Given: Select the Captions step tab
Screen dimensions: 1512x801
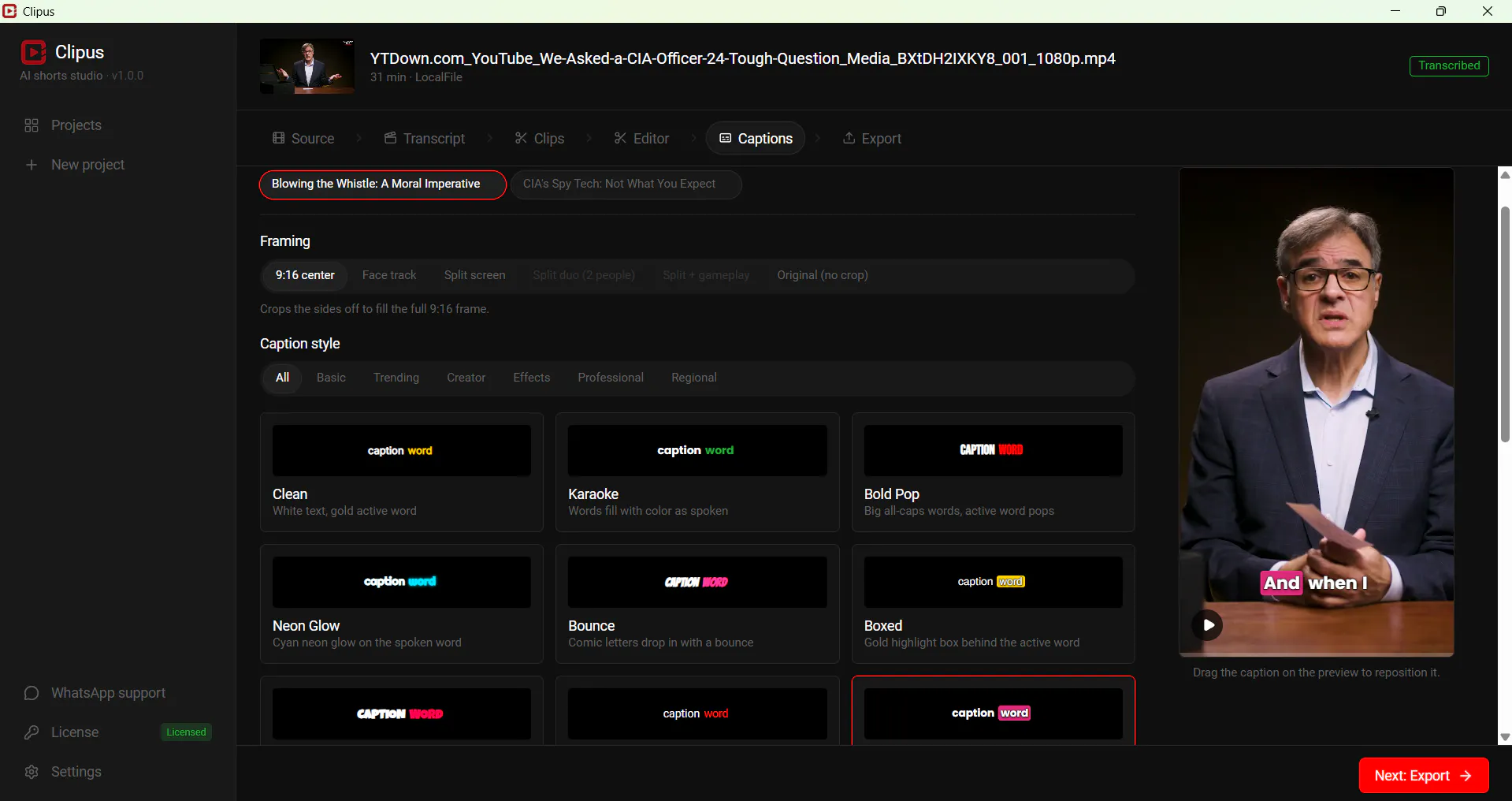Looking at the screenshot, I should pos(756,138).
